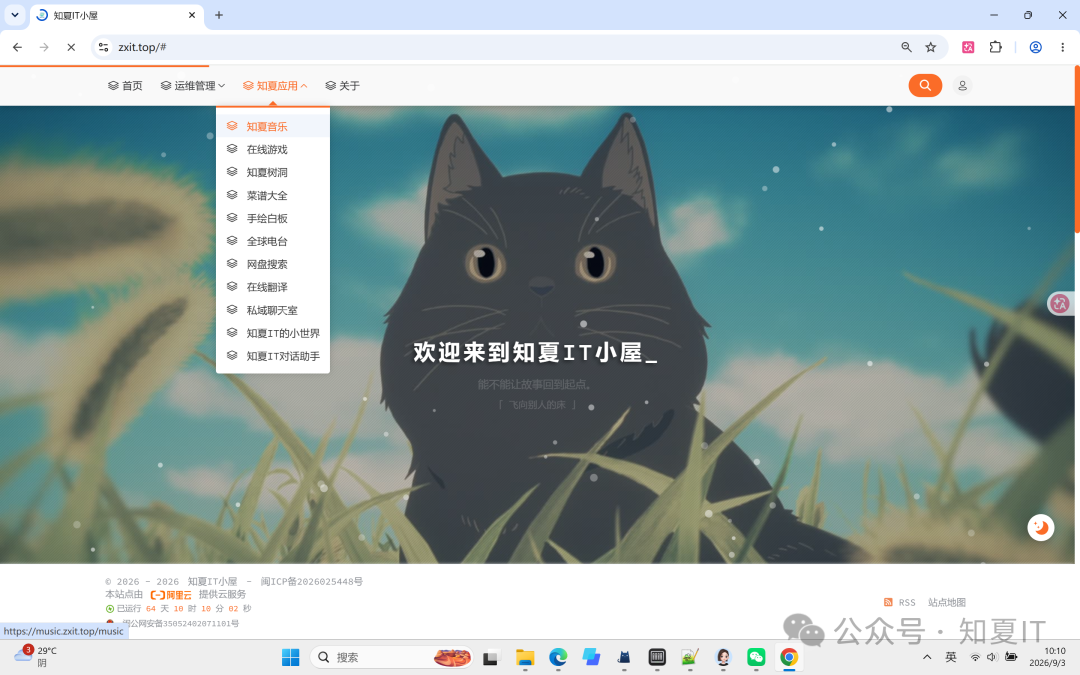Close the 知夏IT小屋 tab
This screenshot has width=1080, height=675.
tap(192, 15)
